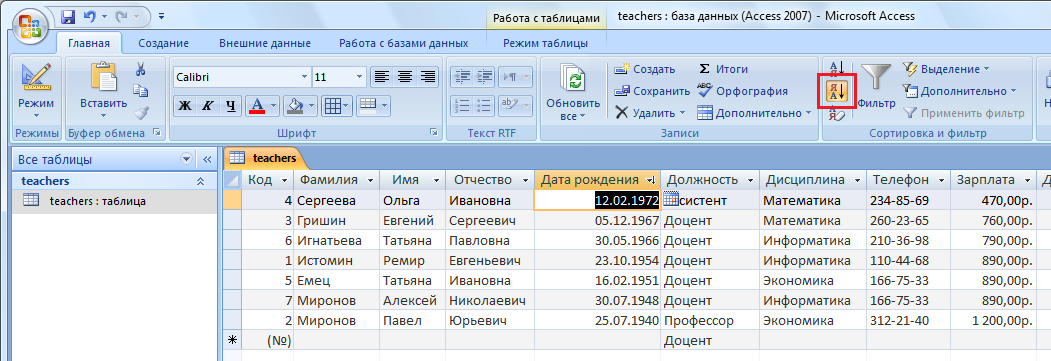
Task: Center text alignment in Шрифт group
Action: (405, 76)
